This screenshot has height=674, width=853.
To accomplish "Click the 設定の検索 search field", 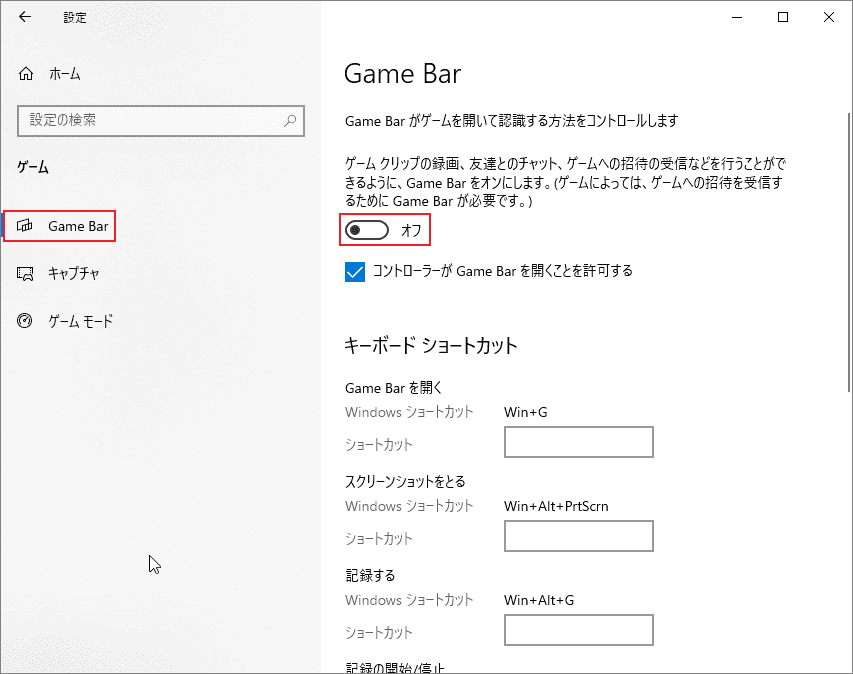I will [160, 120].
